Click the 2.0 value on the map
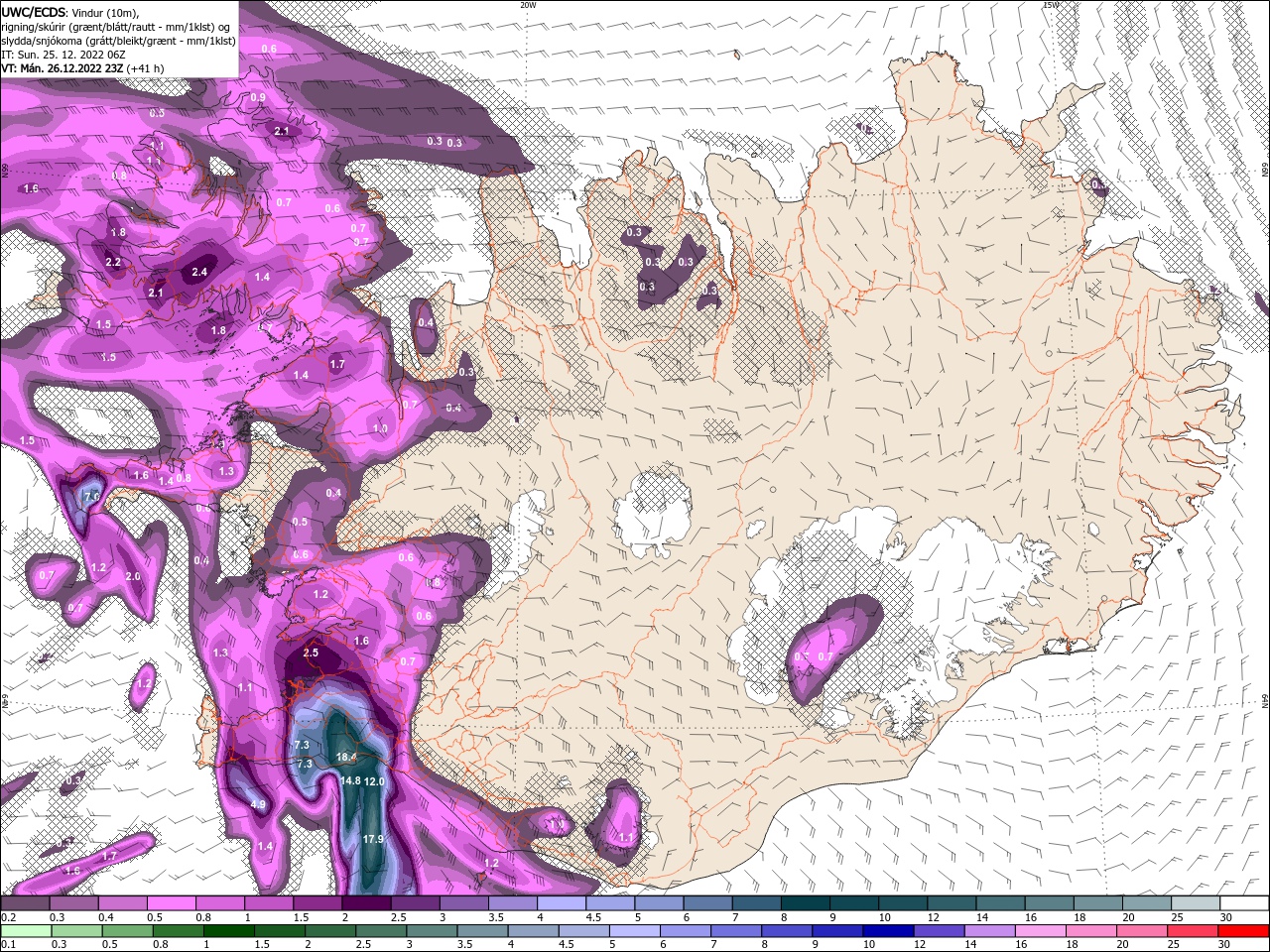1270x952 pixels. [133, 576]
